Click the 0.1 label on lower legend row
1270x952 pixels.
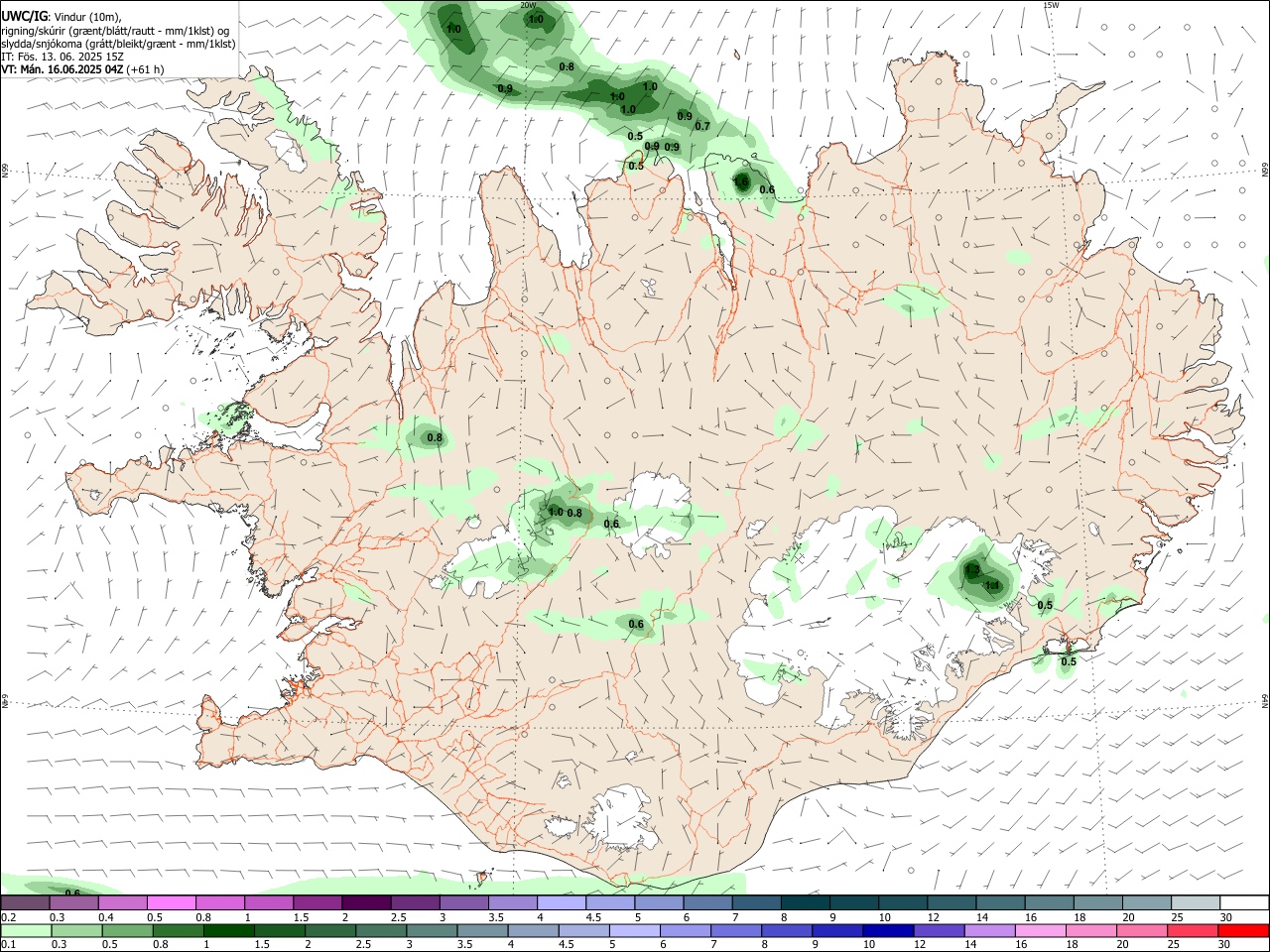8,945
